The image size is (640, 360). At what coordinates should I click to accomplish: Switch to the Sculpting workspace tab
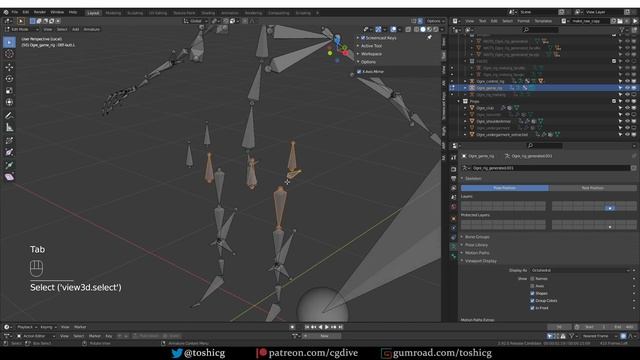[135, 13]
